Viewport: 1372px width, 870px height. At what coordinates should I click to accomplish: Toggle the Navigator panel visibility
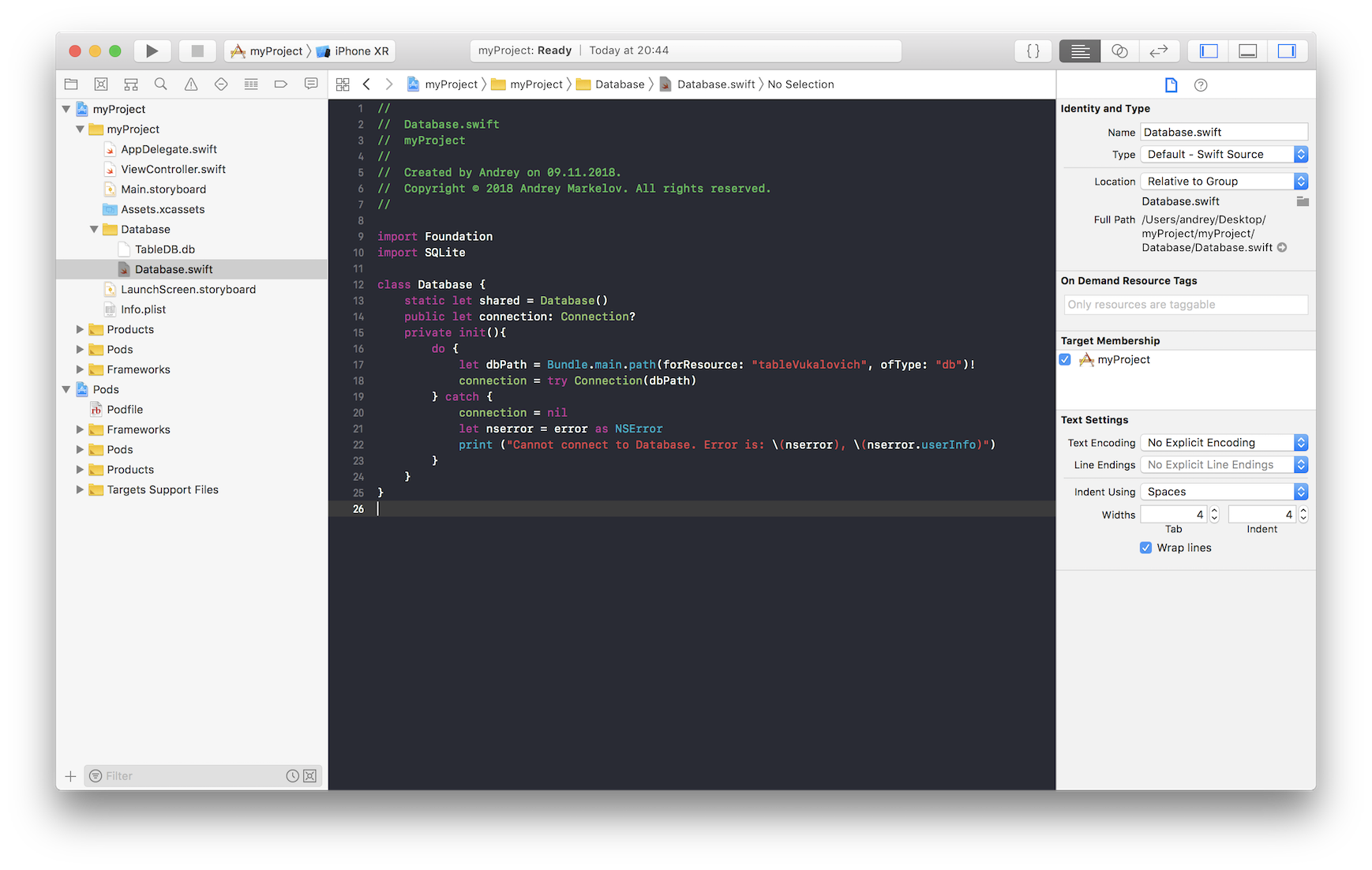click(x=1209, y=51)
